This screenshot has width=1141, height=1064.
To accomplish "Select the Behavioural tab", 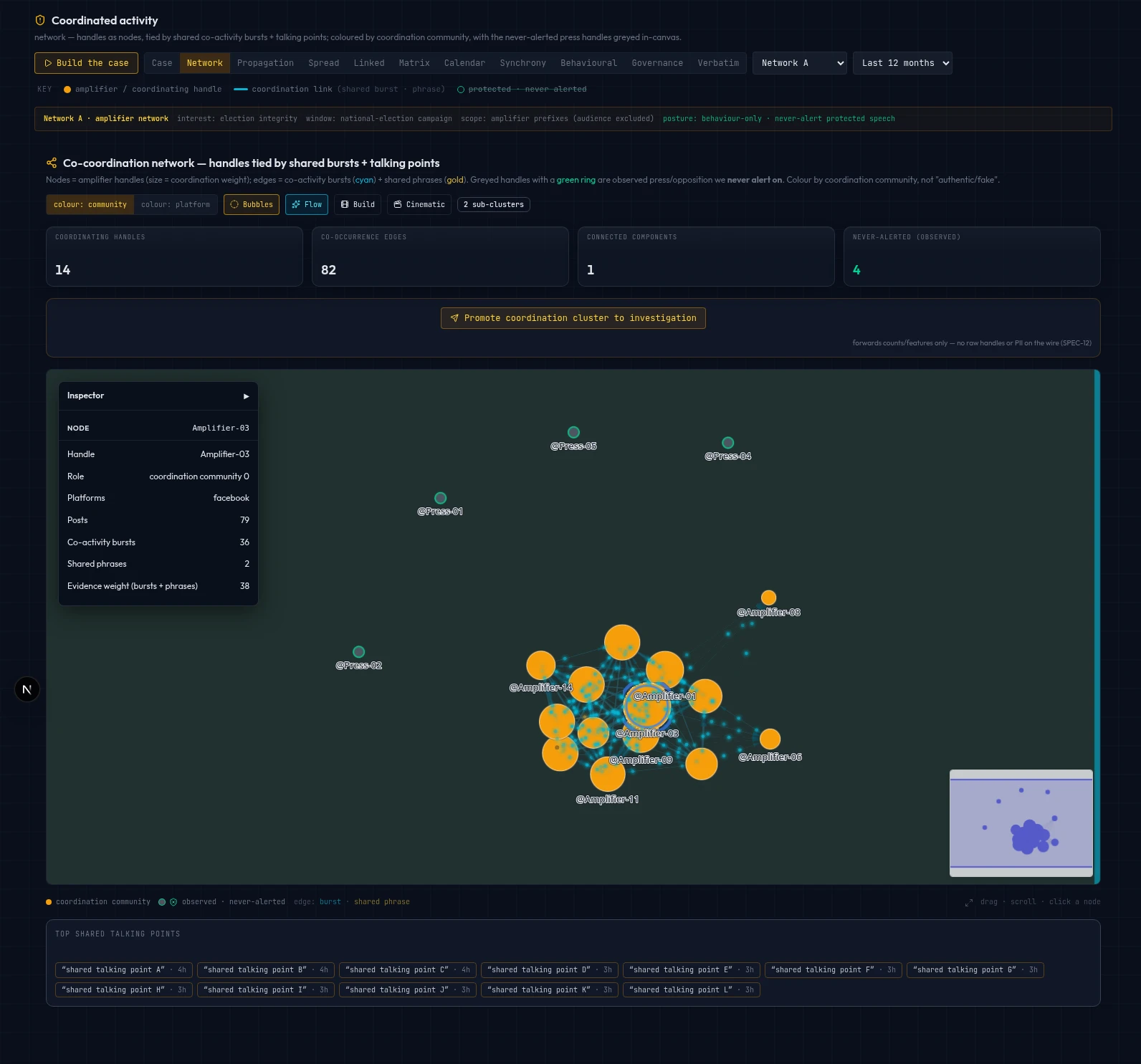I will (x=588, y=63).
